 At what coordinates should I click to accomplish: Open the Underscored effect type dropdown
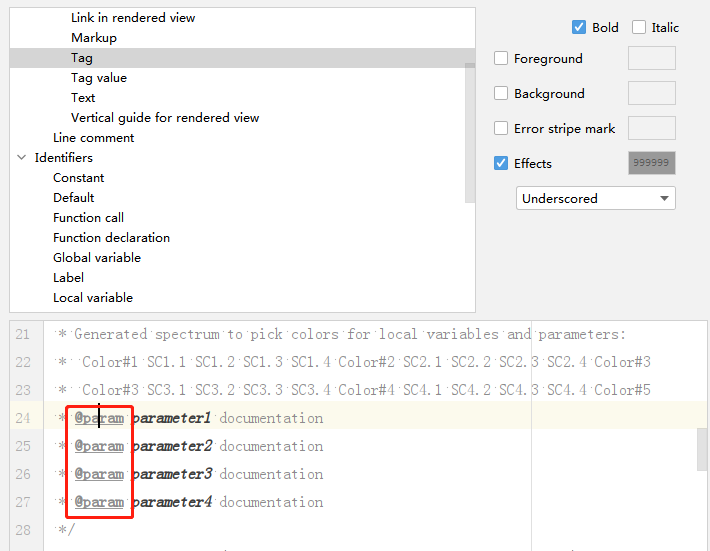[x=595, y=198]
